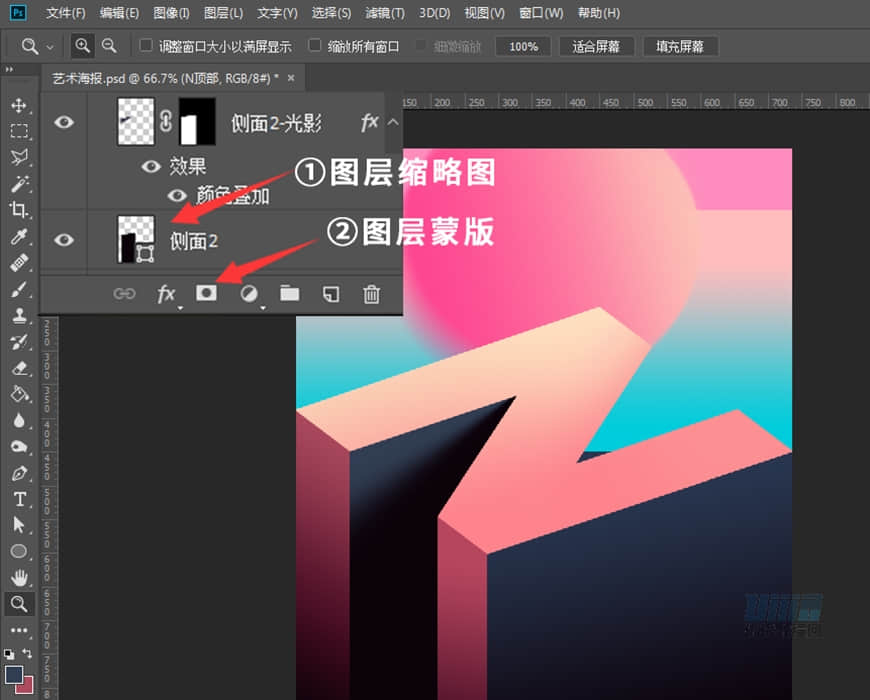Open the 视图(V) menu
The width and height of the screenshot is (870, 700).
(x=484, y=13)
